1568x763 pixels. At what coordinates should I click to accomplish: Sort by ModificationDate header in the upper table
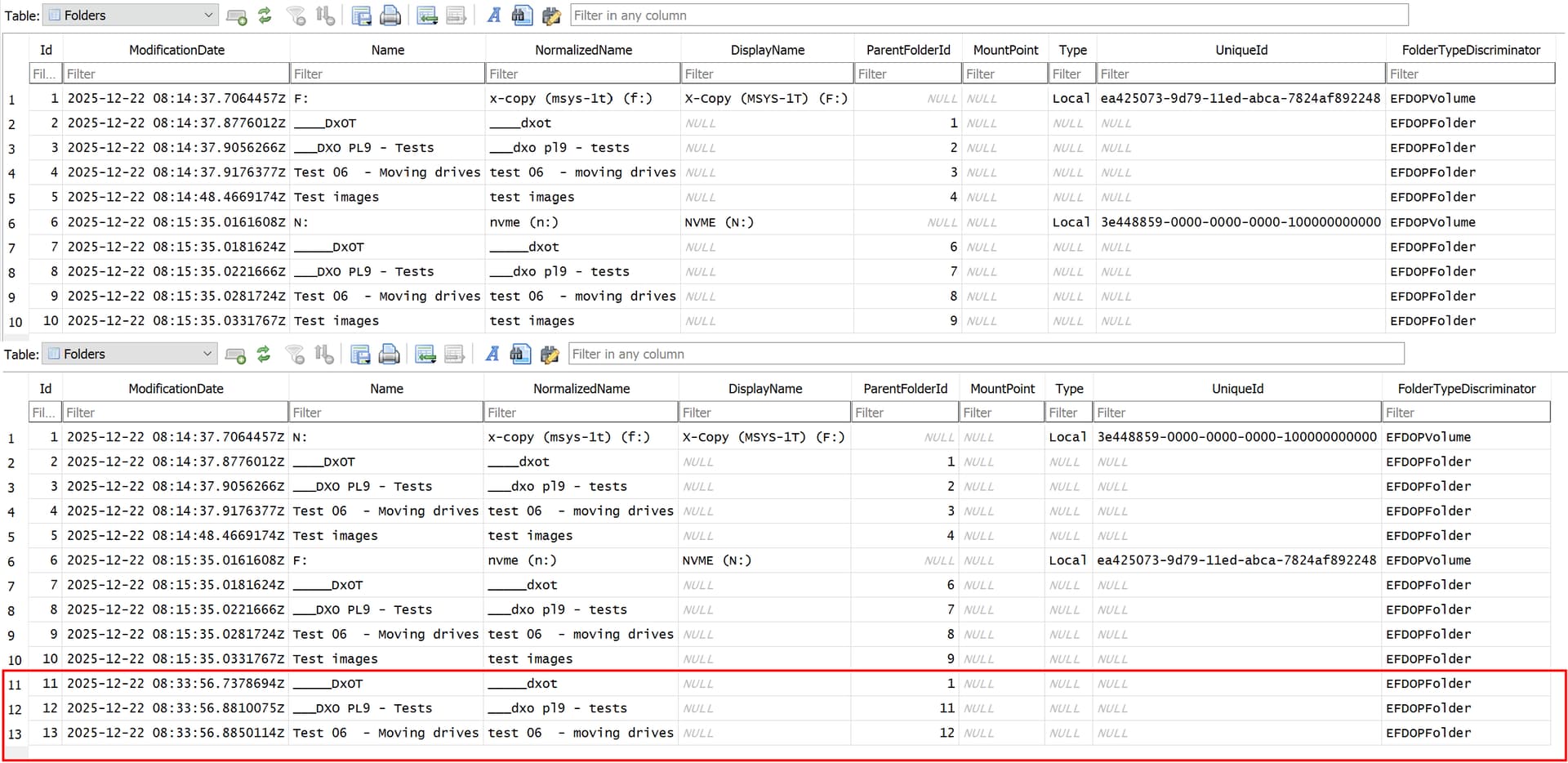(x=176, y=50)
